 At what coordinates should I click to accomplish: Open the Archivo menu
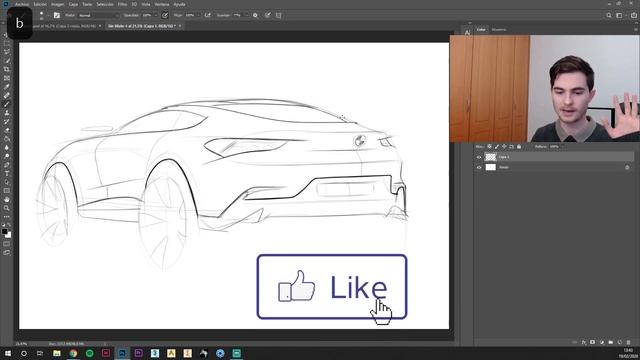click(22, 4)
